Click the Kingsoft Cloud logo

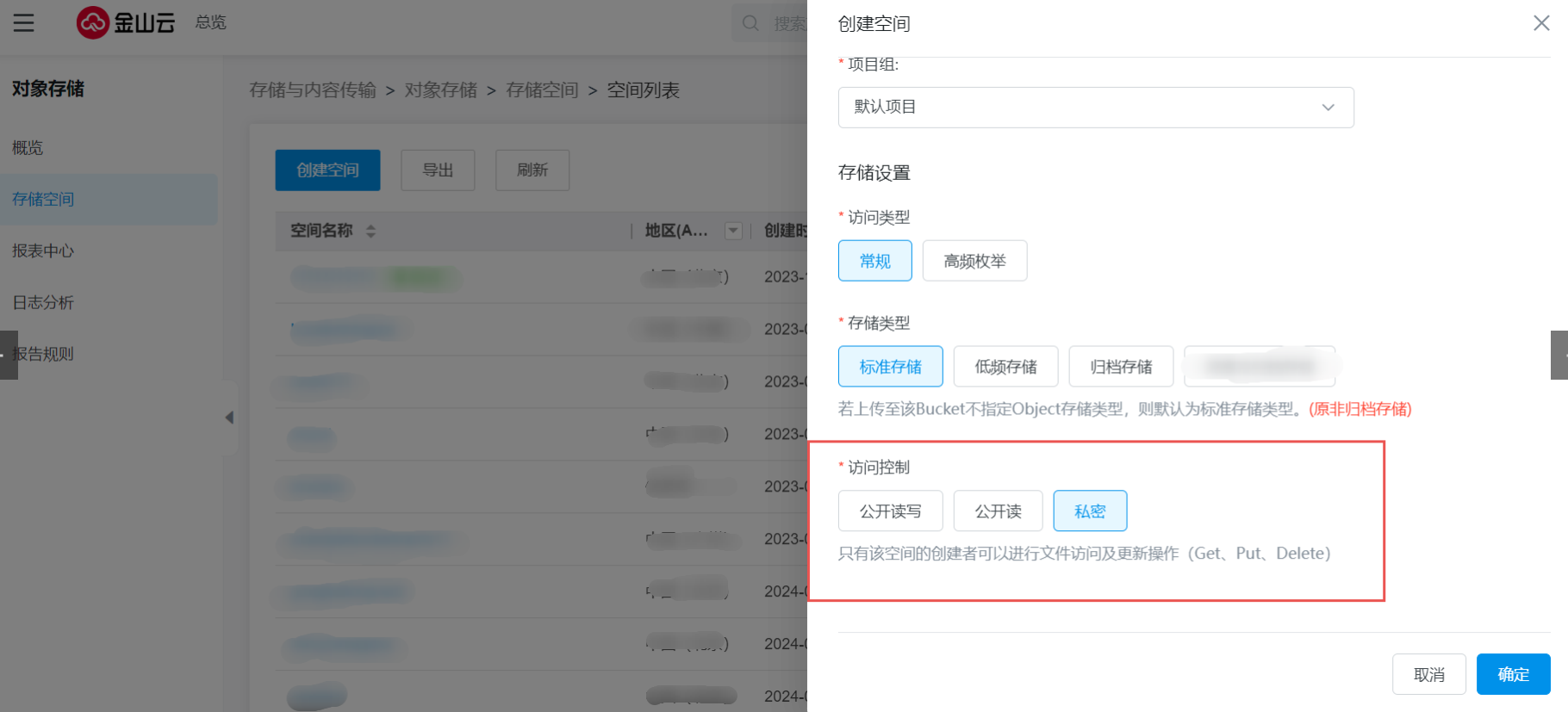(x=126, y=22)
